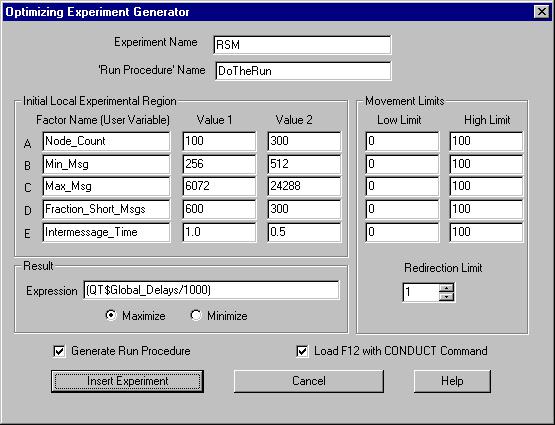
Task: Edit High Limit field for factor E row
Action: pyautogui.click(x=486, y=232)
